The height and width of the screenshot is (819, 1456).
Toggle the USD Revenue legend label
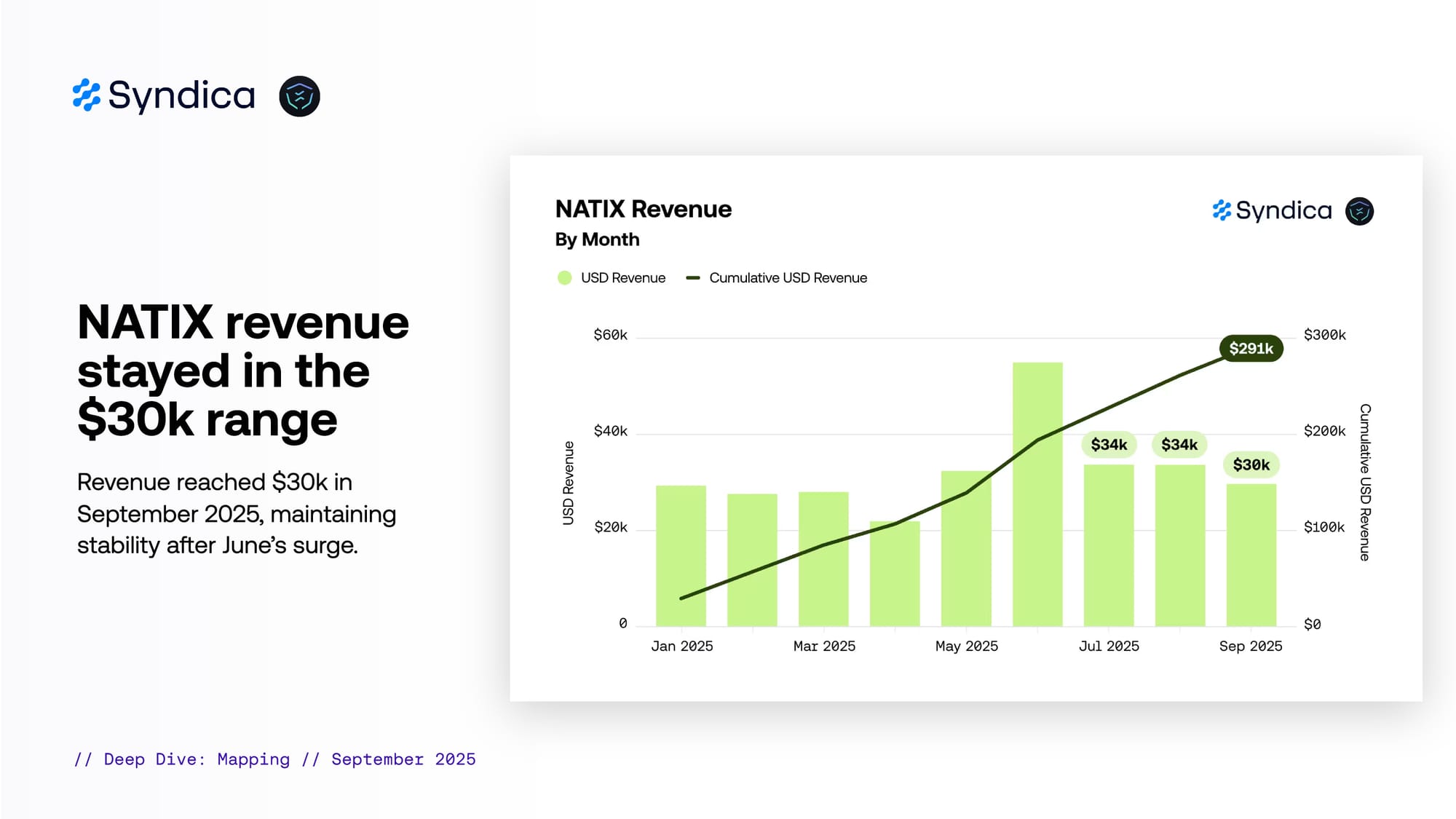click(x=622, y=278)
